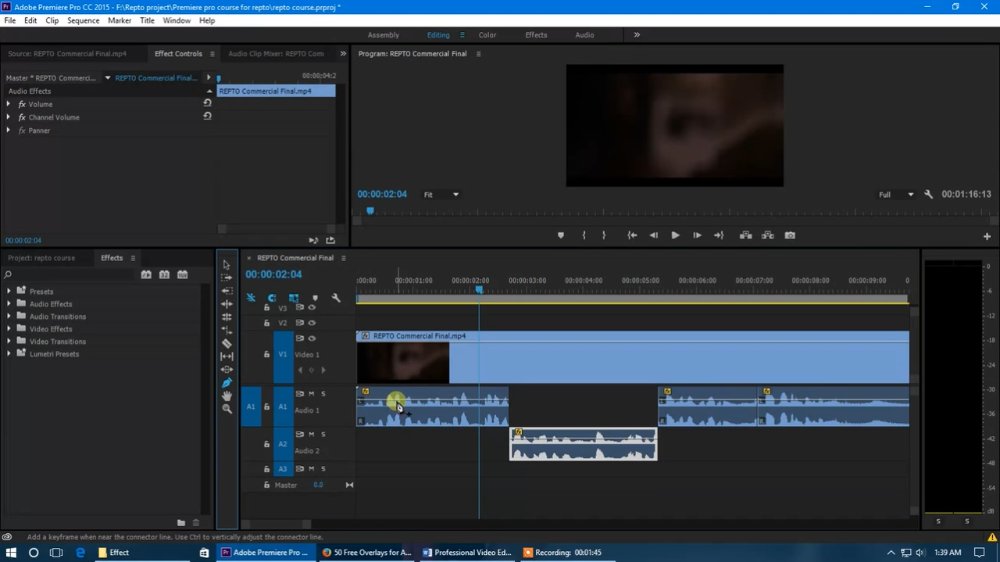Toggle V2 track output eye
Viewport: 1000px width, 562px height.
point(312,323)
